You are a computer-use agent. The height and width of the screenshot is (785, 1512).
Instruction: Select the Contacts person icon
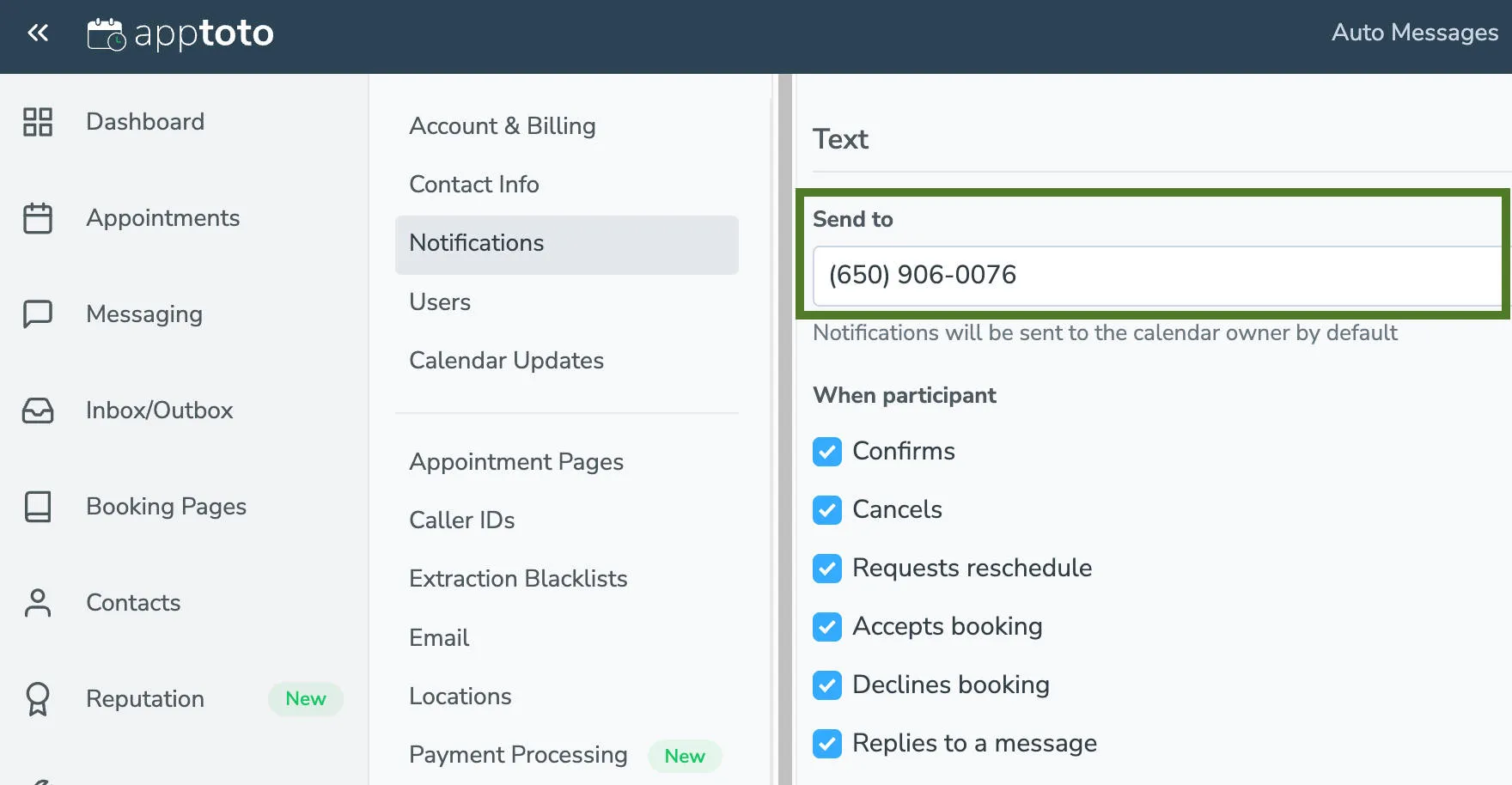[37, 603]
